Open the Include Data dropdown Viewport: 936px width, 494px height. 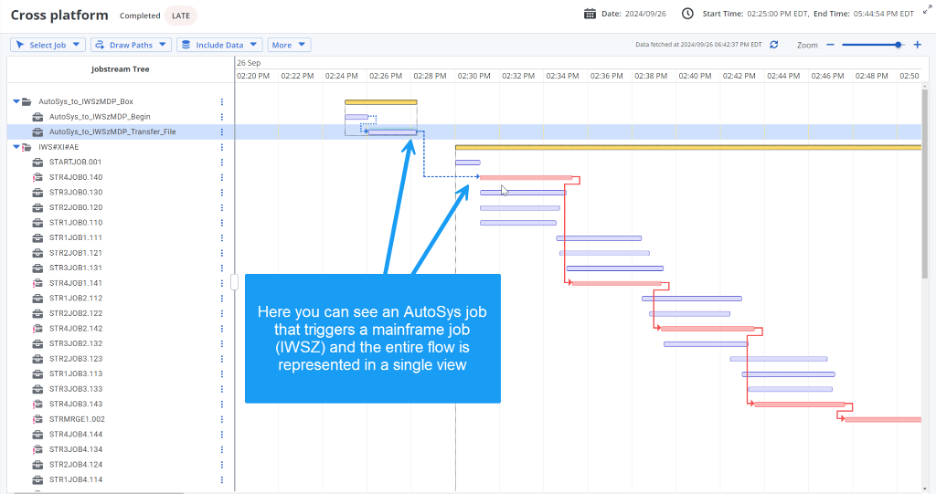click(220, 45)
